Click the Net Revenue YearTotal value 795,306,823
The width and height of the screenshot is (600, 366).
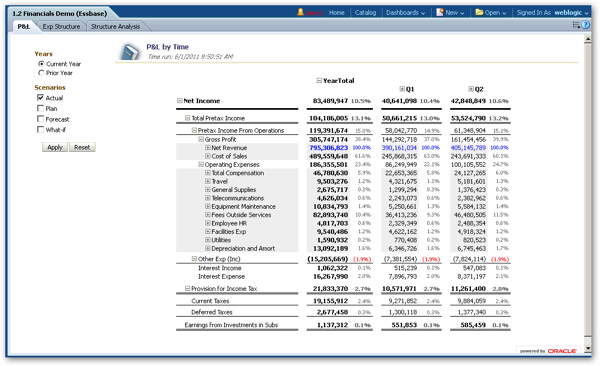point(329,148)
